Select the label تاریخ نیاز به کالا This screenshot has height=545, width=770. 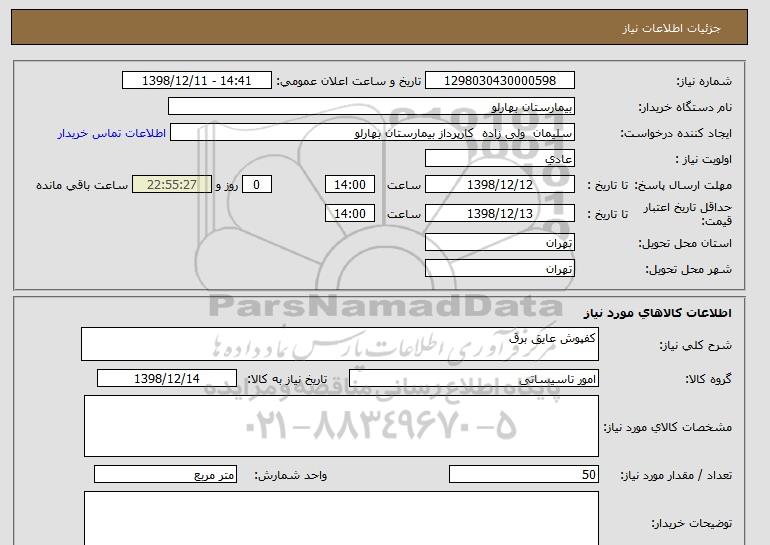286,379
